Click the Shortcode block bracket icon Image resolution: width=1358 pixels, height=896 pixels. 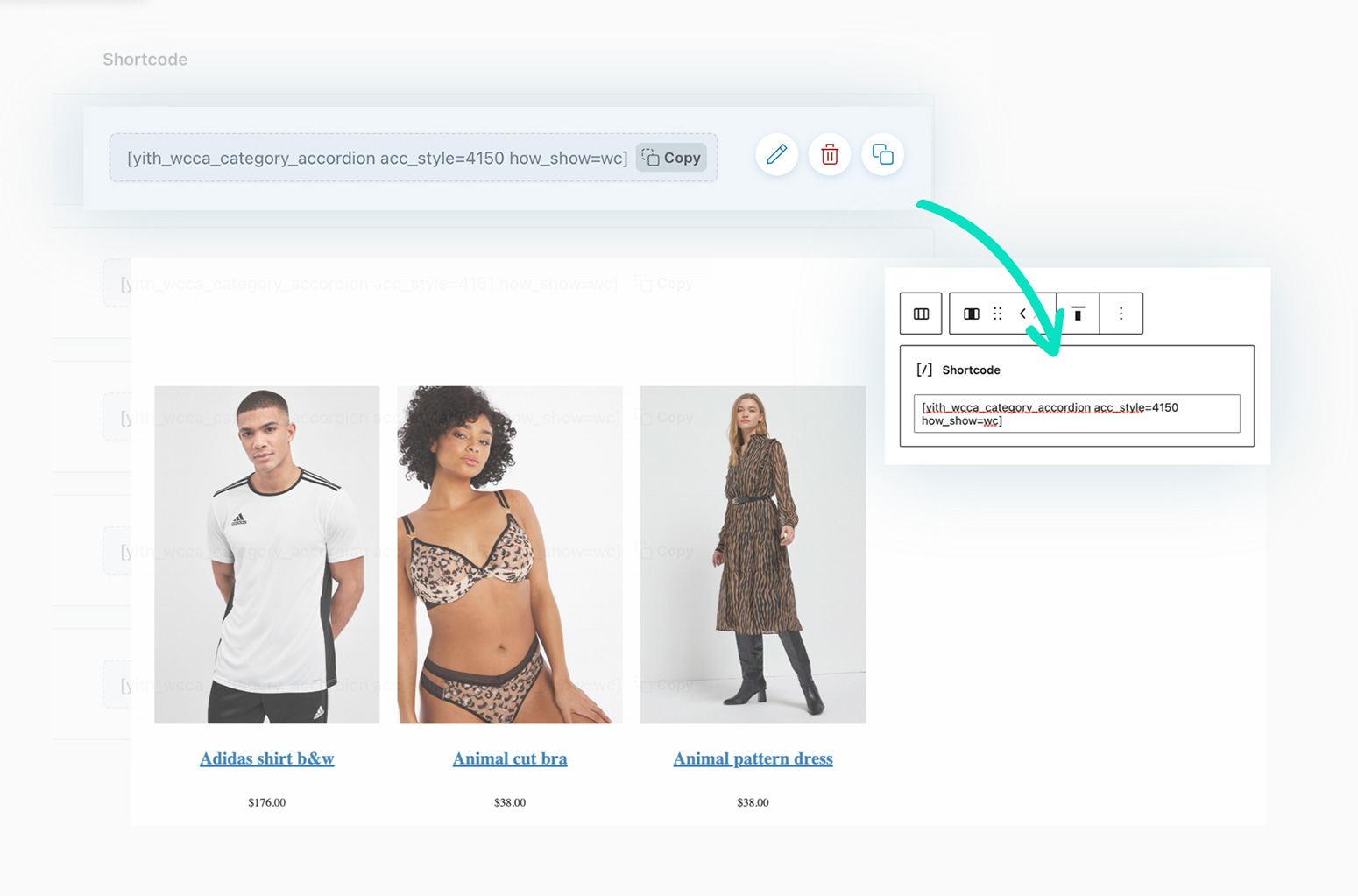(923, 370)
